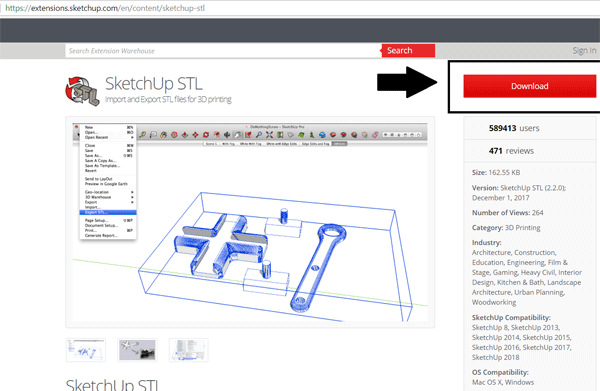Open the "3D Printing" category link
The image size is (600, 391).
[x=523, y=228]
